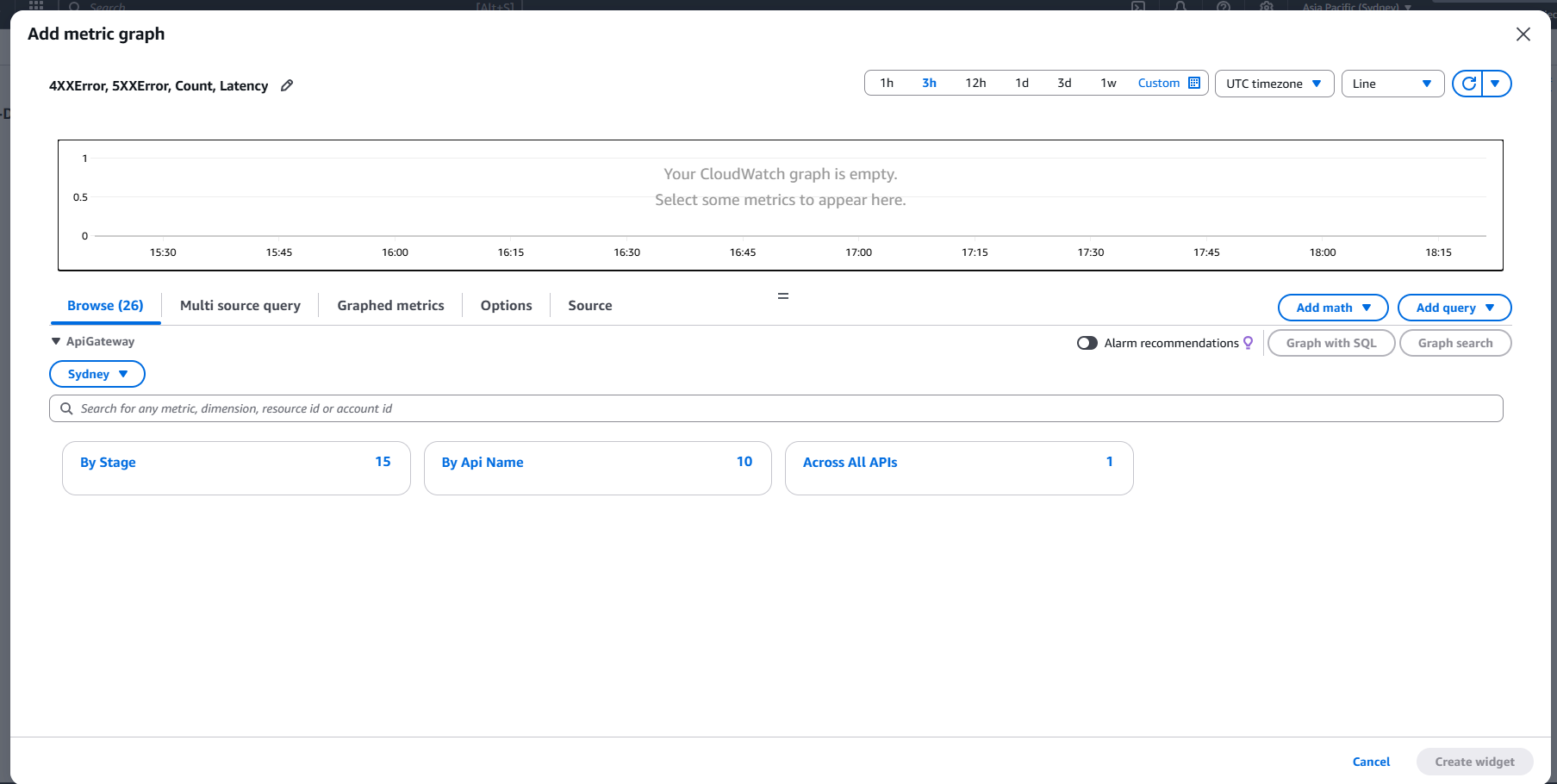Viewport: 1557px width, 784px height.
Task: Switch to Browse (26) tab
Action: click(105, 306)
